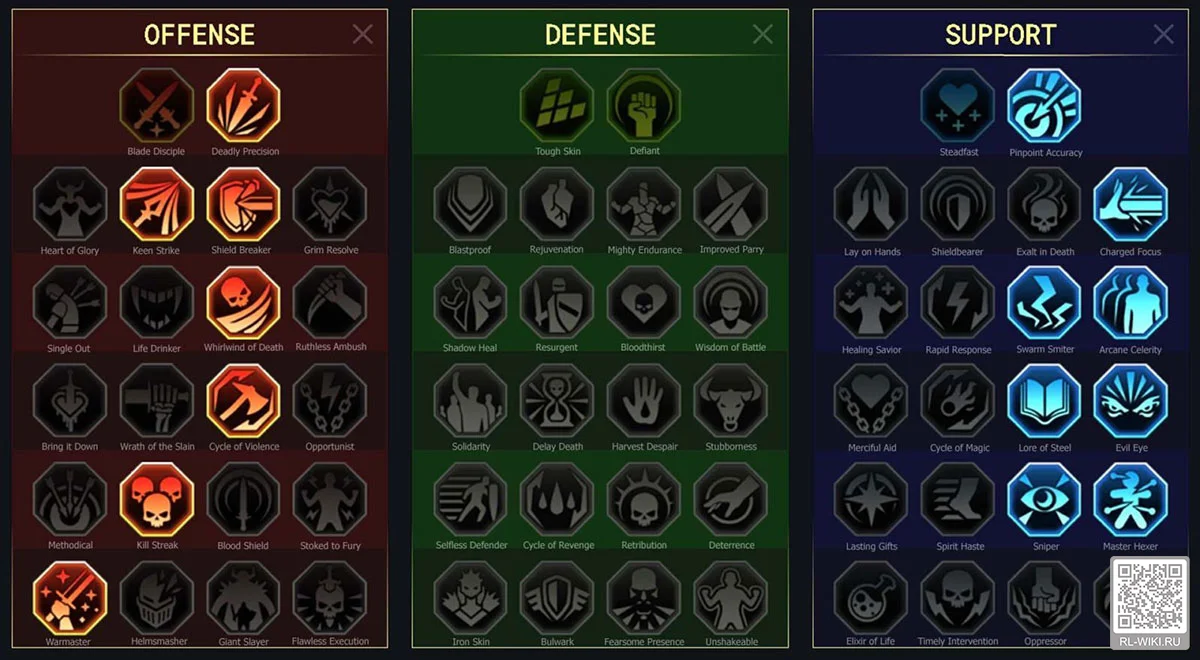Select the Giant Slayer mastery icon
The width and height of the screenshot is (1200, 660).
(244, 597)
